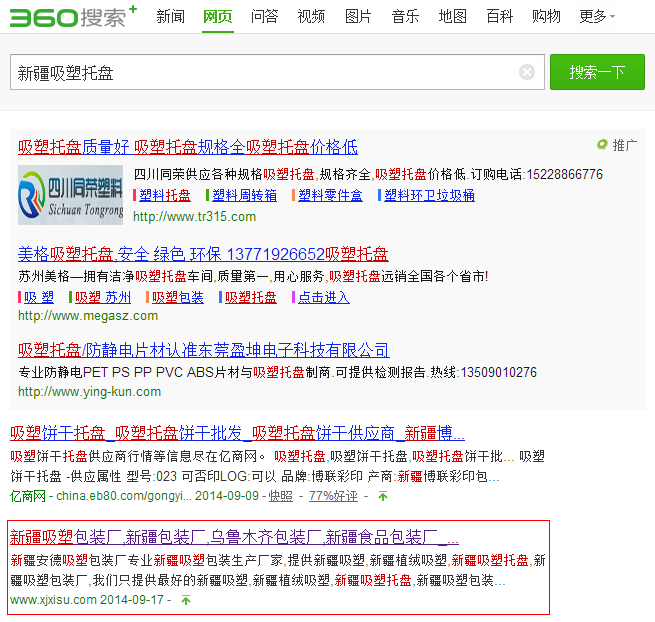Click the 点击进入 sublink

pos(324,297)
